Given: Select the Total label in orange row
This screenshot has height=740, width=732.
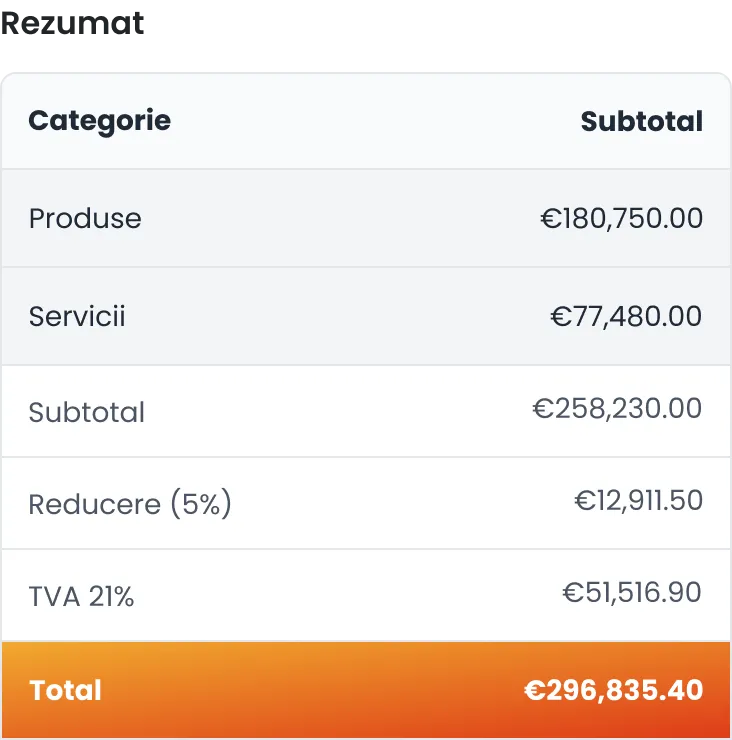Looking at the screenshot, I should (65, 690).
